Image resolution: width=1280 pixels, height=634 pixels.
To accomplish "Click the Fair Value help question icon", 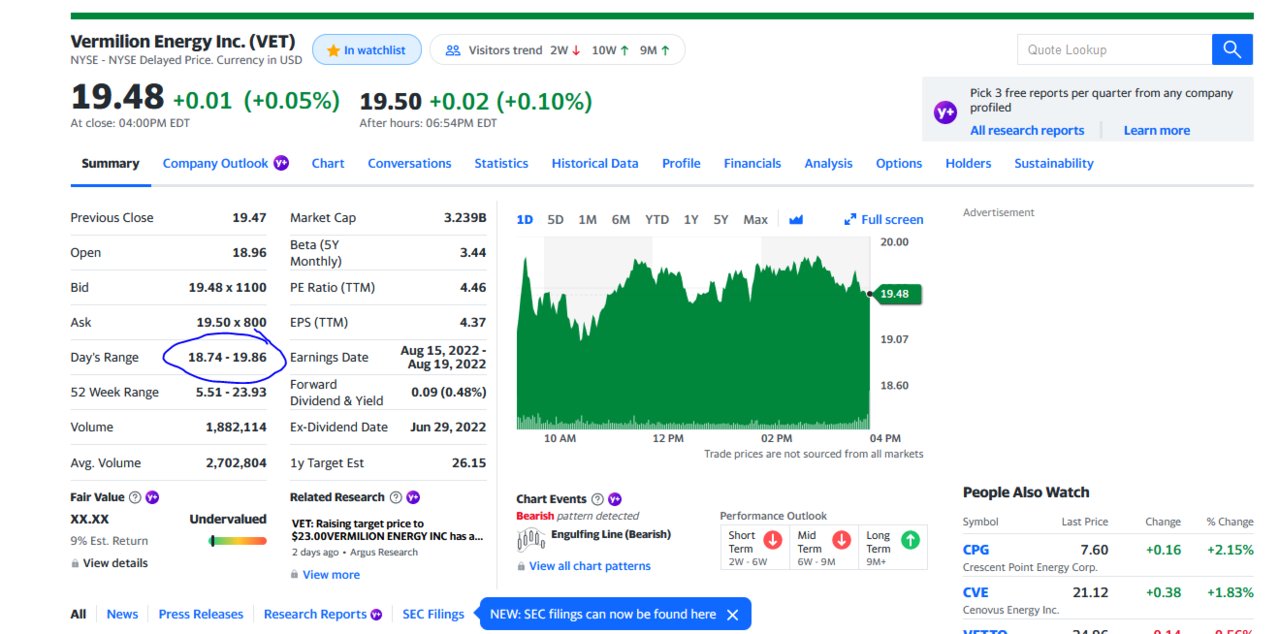I will [135, 497].
